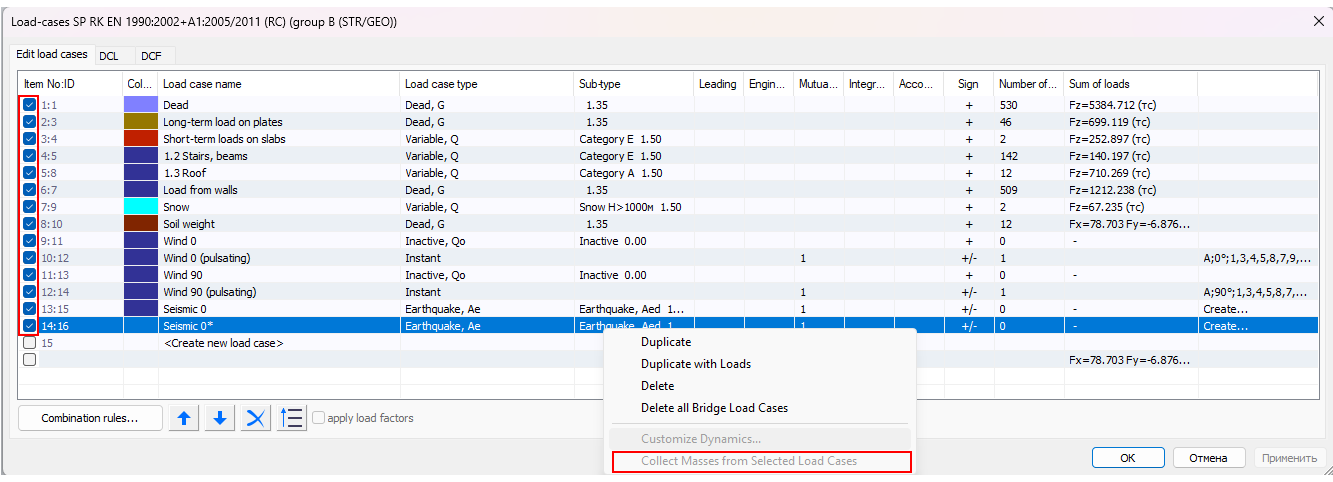Toggle the Snow load case checkbox
The width and height of the screenshot is (1333, 482).
coord(30,207)
